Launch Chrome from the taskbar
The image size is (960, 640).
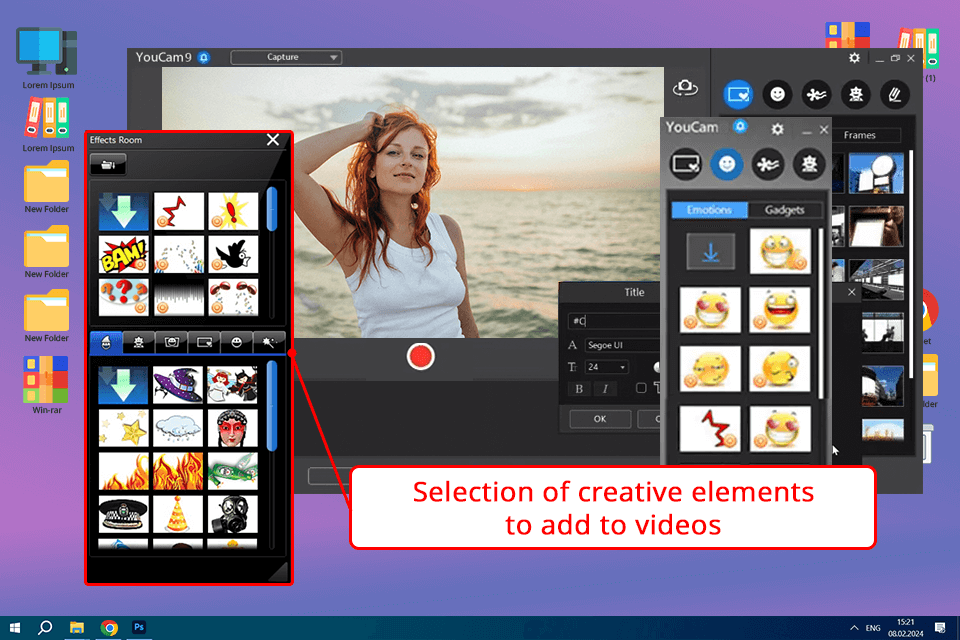point(109,628)
